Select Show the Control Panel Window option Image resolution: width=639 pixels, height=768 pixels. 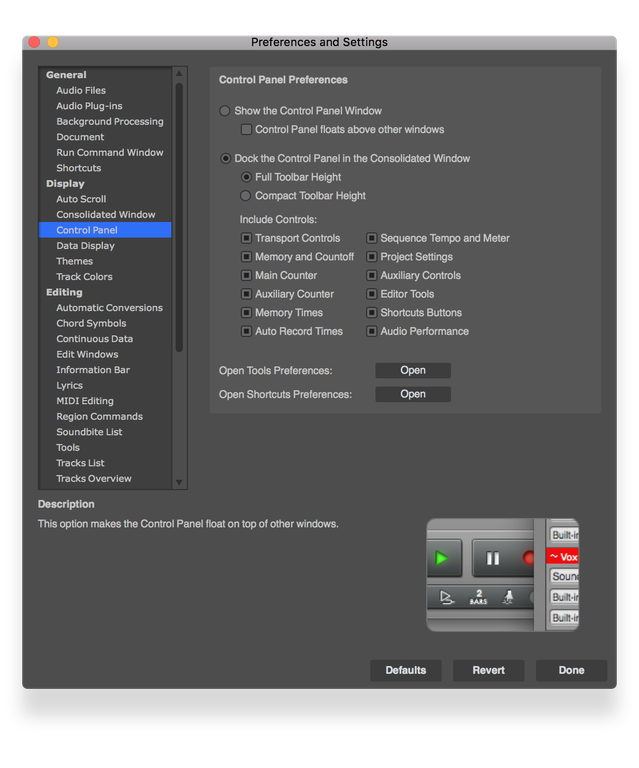pyautogui.click(x=225, y=111)
